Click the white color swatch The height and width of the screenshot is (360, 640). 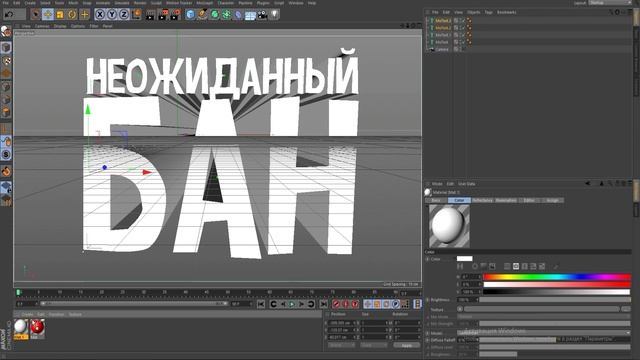464,259
